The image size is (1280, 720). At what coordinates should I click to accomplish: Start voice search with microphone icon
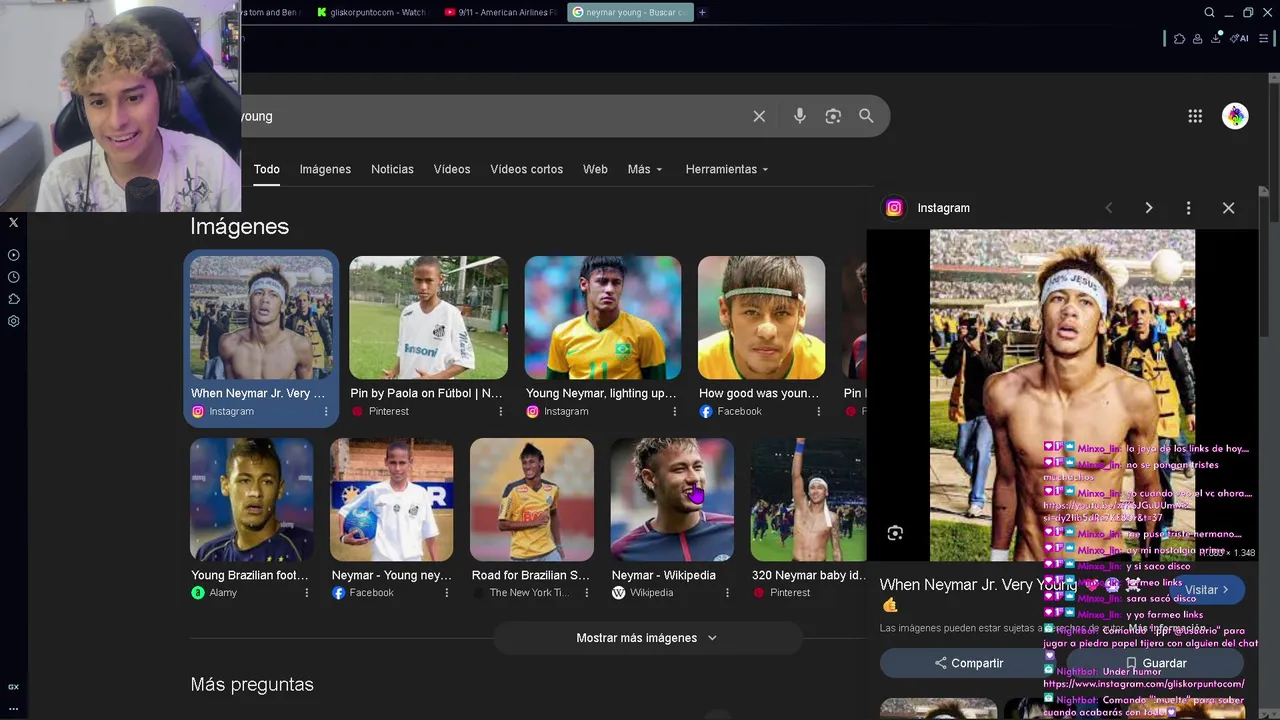click(799, 116)
